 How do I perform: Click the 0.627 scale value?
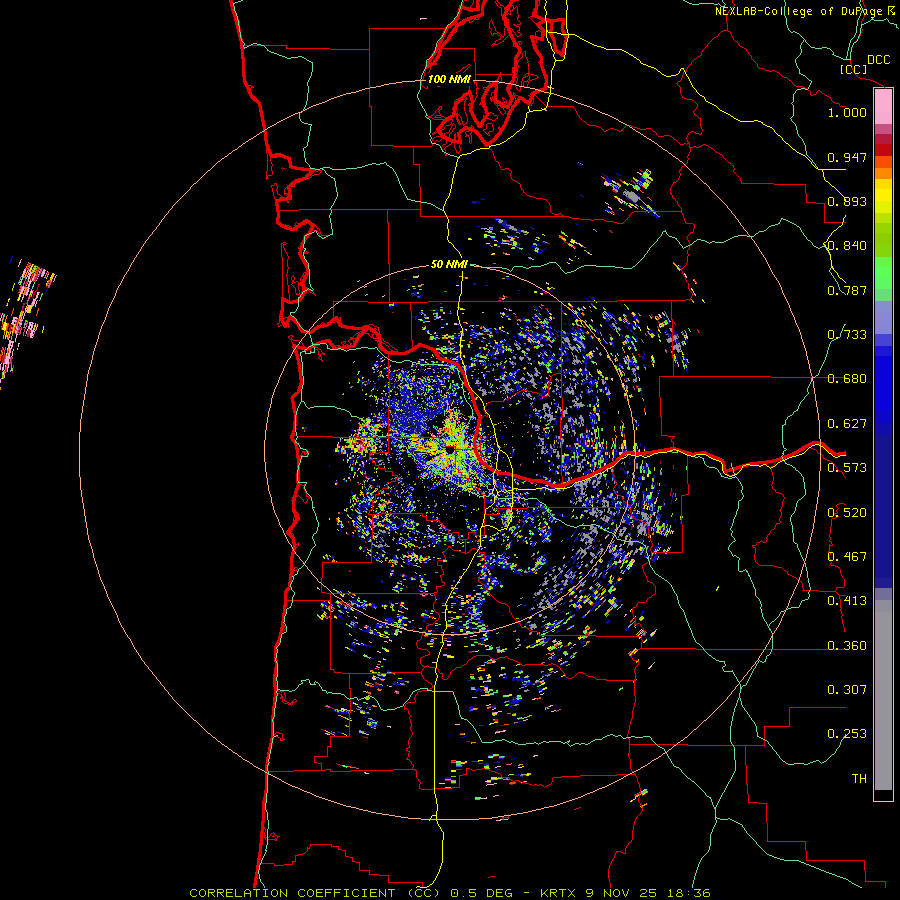[x=847, y=424]
